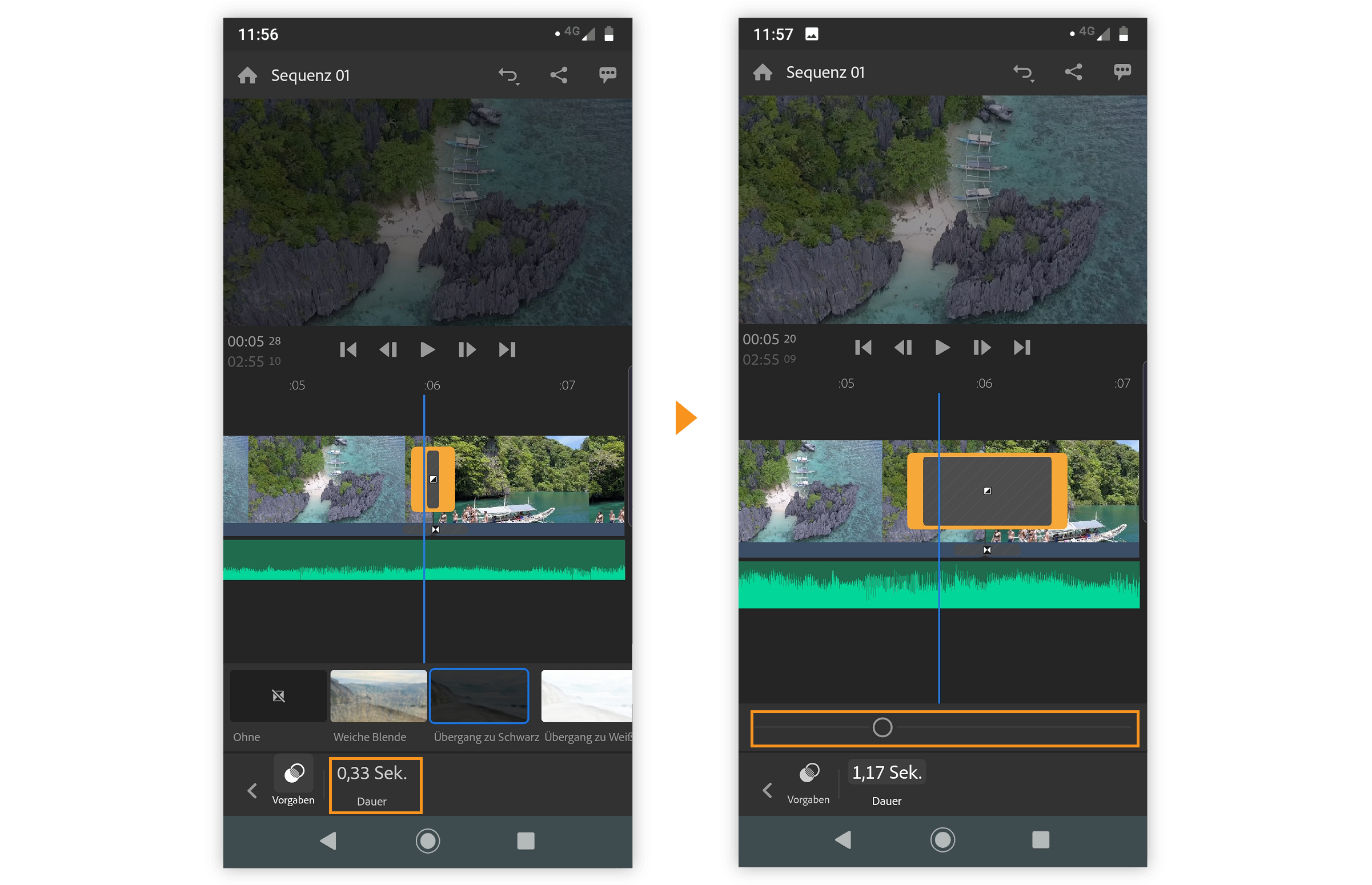Tap the 'Sequenz 01' title in the left screen
Screen dimensions: 1372x885
coord(310,75)
